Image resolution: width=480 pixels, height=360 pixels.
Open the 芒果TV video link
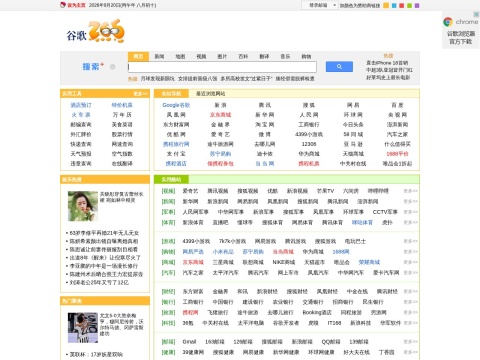(325, 191)
